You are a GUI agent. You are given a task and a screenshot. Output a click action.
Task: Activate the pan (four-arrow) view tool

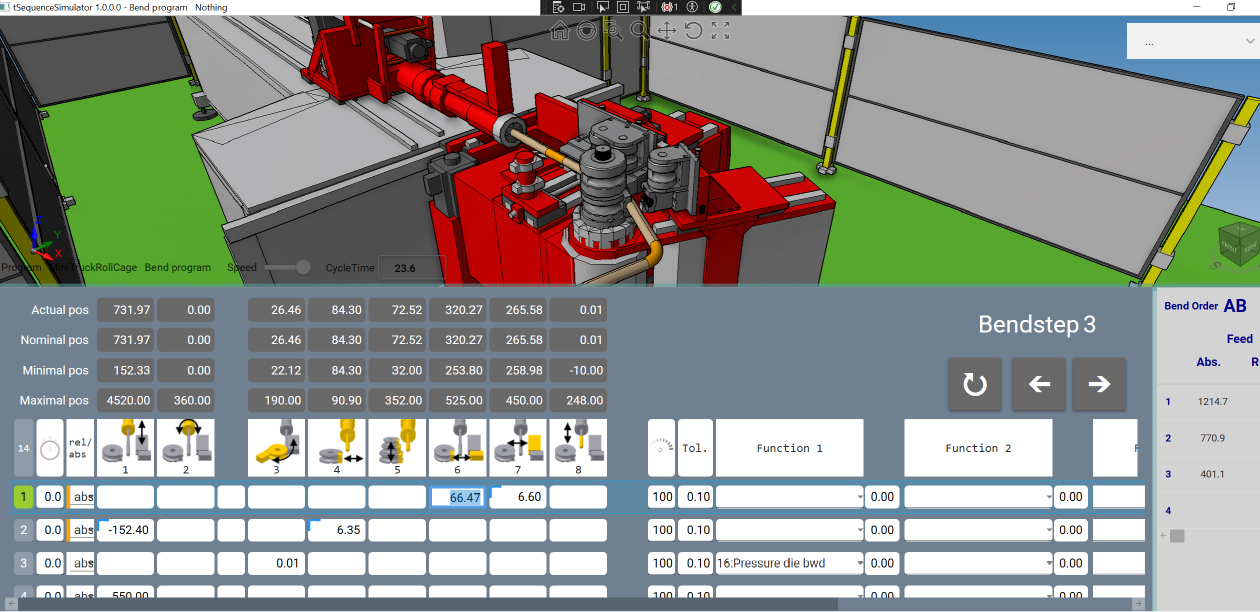pos(667,31)
